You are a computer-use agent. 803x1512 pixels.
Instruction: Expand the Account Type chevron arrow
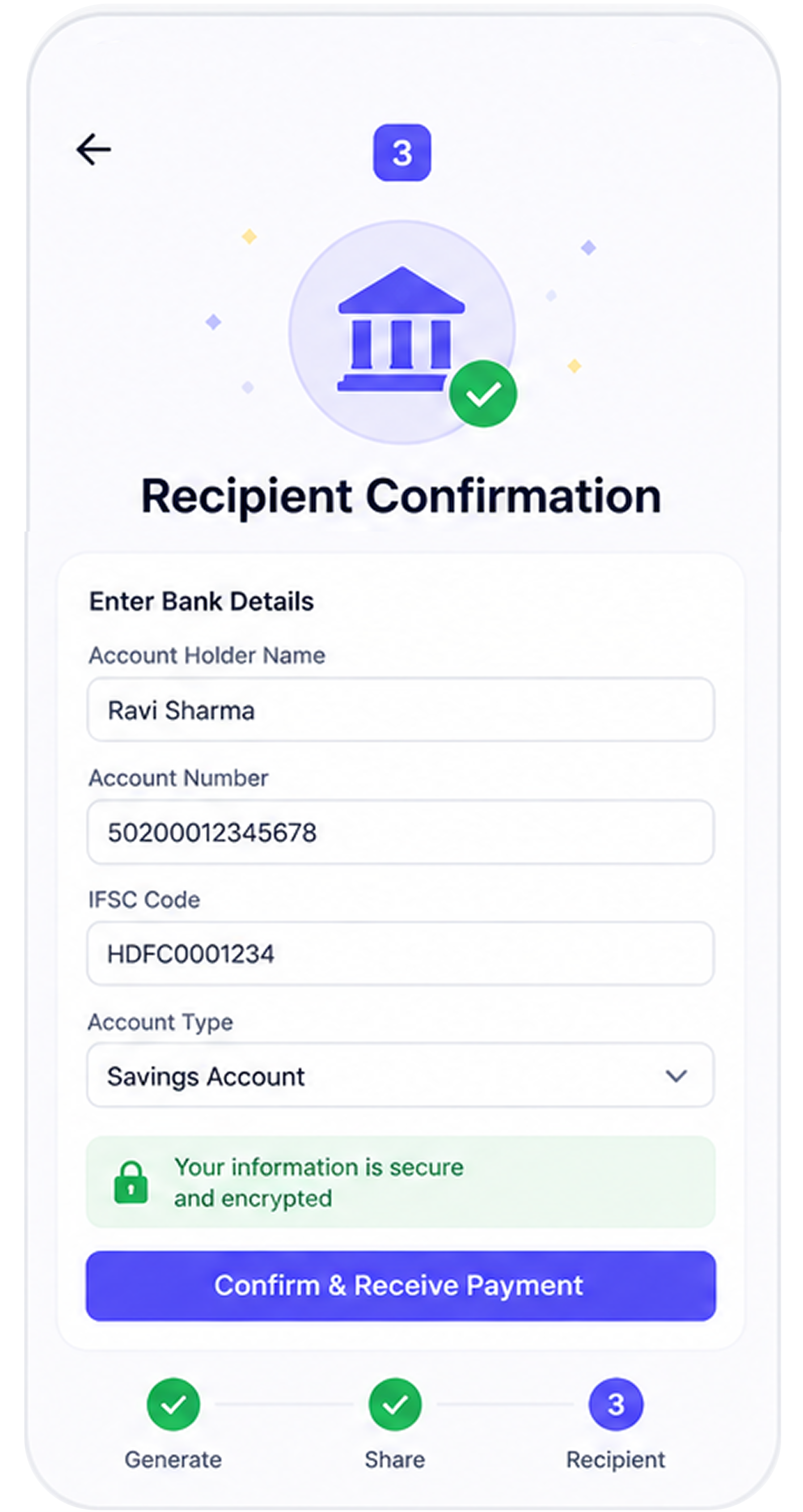point(676,1076)
